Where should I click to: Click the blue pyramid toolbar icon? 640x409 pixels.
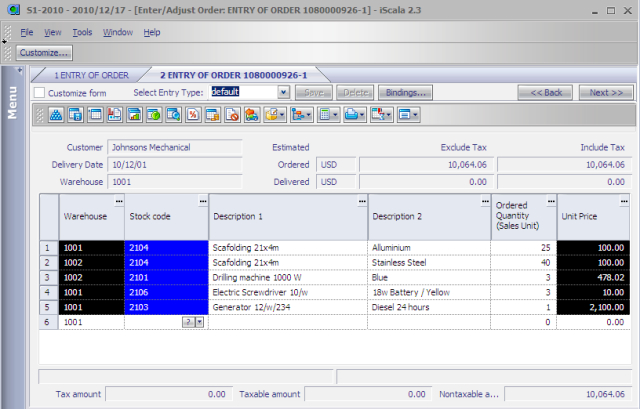click(x=56, y=115)
